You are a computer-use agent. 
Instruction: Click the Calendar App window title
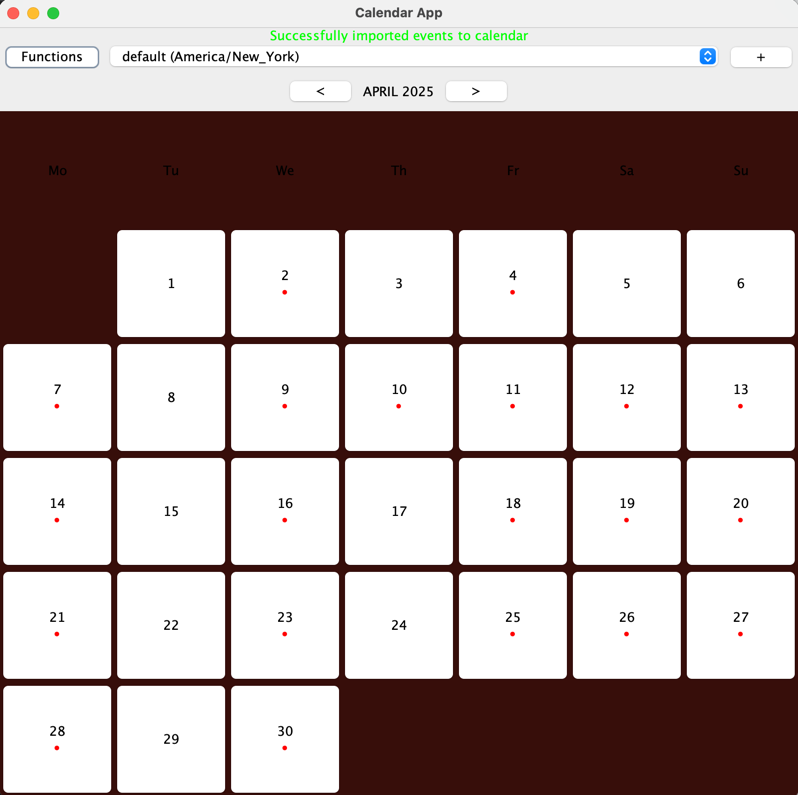point(398,13)
